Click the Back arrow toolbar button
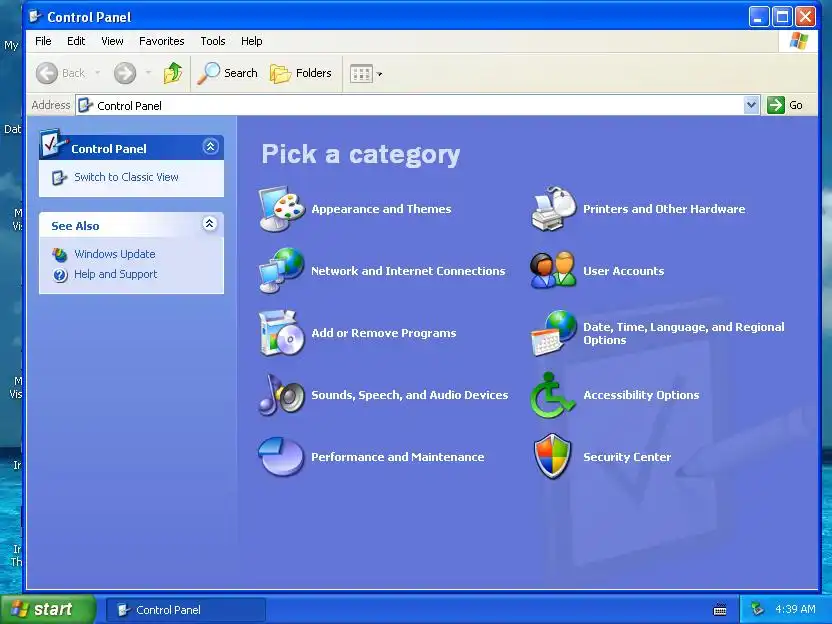The image size is (832, 624). (60, 73)
